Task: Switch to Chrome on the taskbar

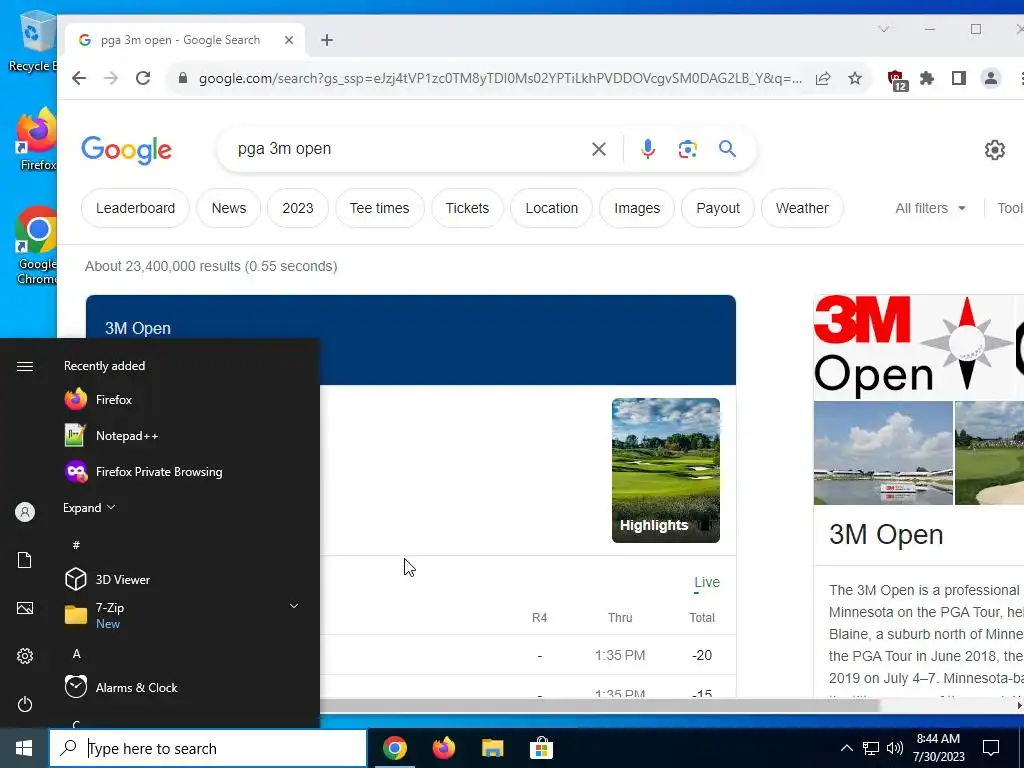Action: tap(394, 748)
